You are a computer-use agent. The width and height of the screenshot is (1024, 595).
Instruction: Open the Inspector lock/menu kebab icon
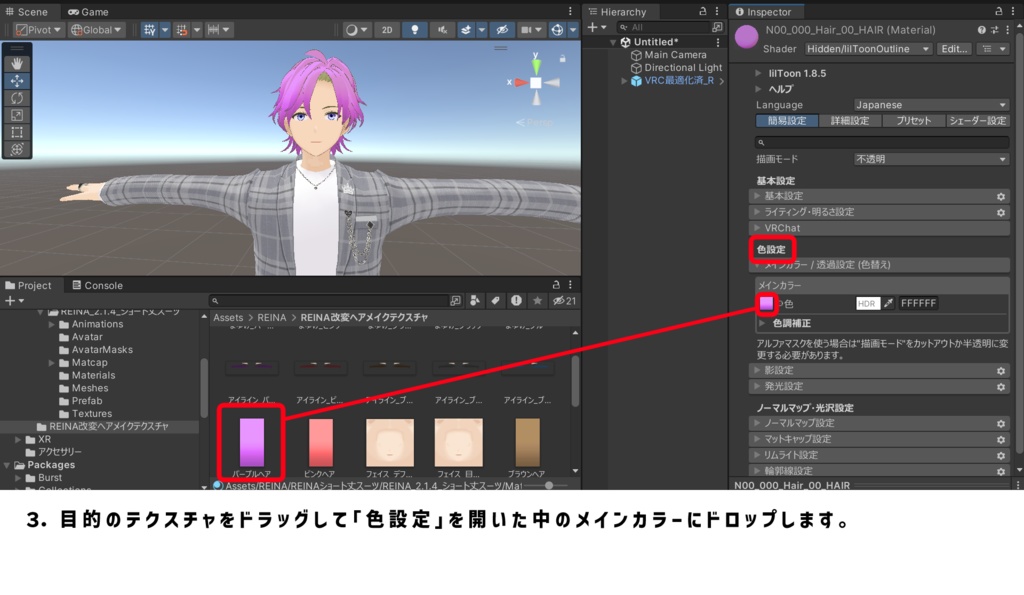click(1015, 11)
